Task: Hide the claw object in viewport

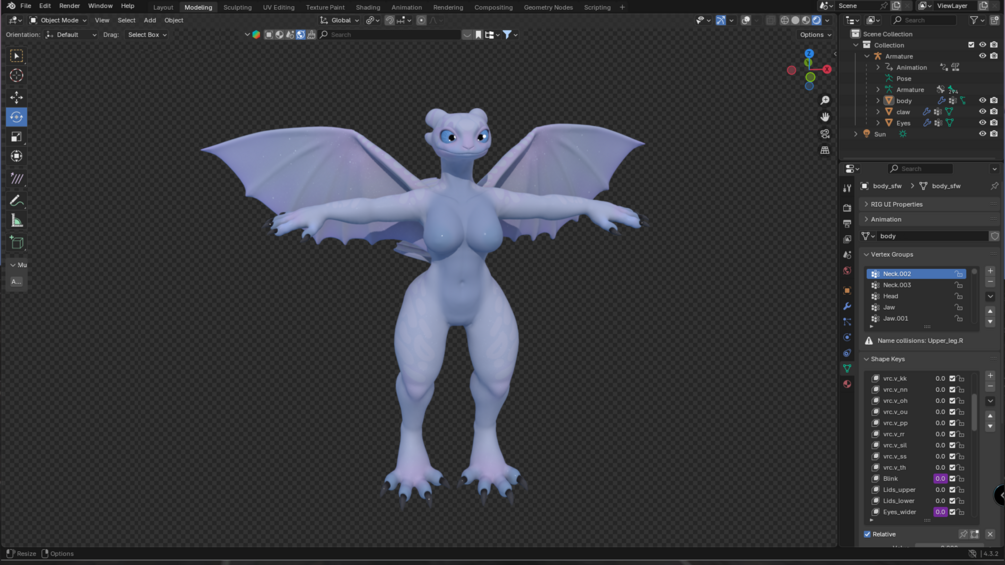Action: tap(983, 111)
